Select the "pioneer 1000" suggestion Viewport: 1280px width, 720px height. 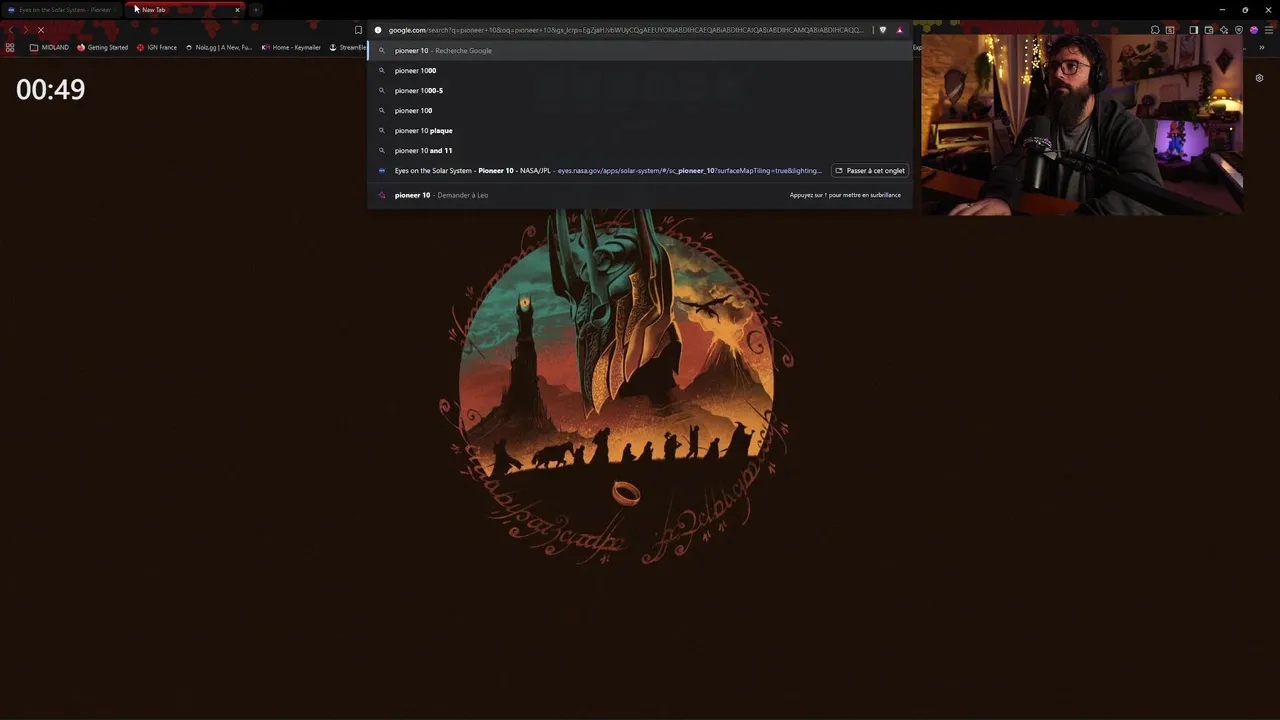640,70
